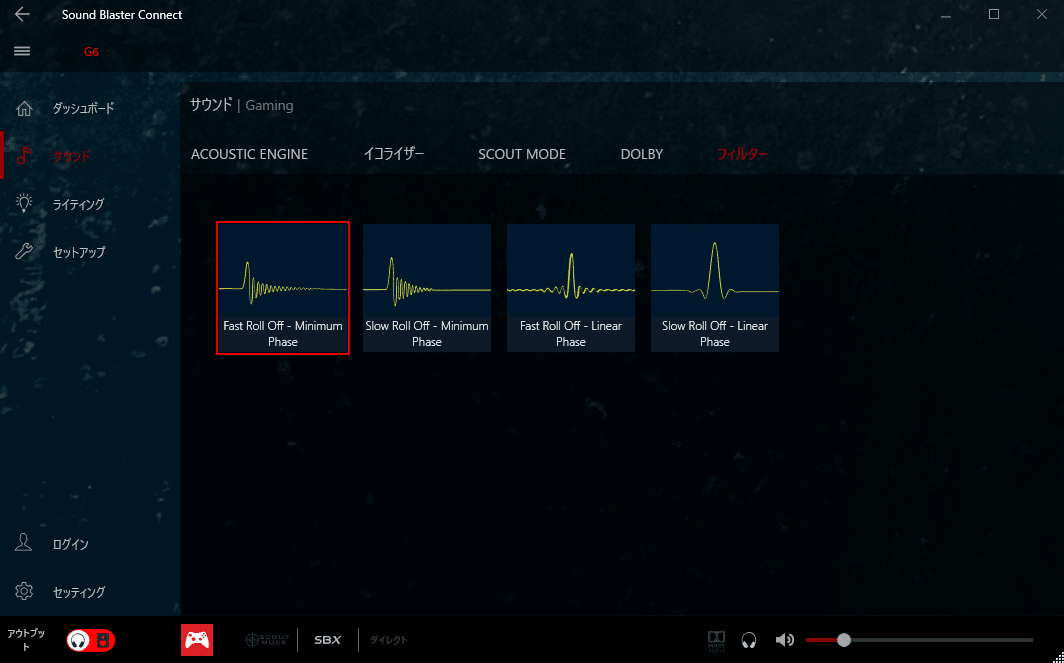Open the hamburger navigation menu
The height and width of the screenshot is (663, 1064).
tap(22, 52)
